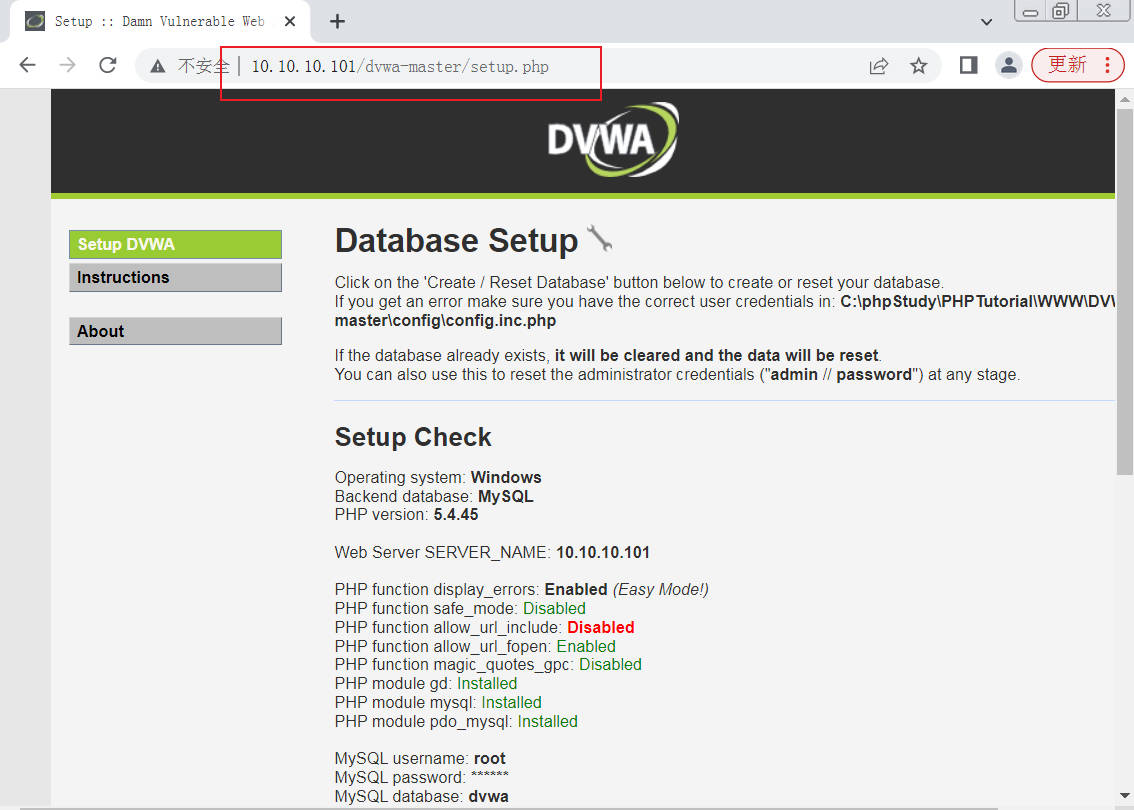Open a new browser tab

(337, 21)
